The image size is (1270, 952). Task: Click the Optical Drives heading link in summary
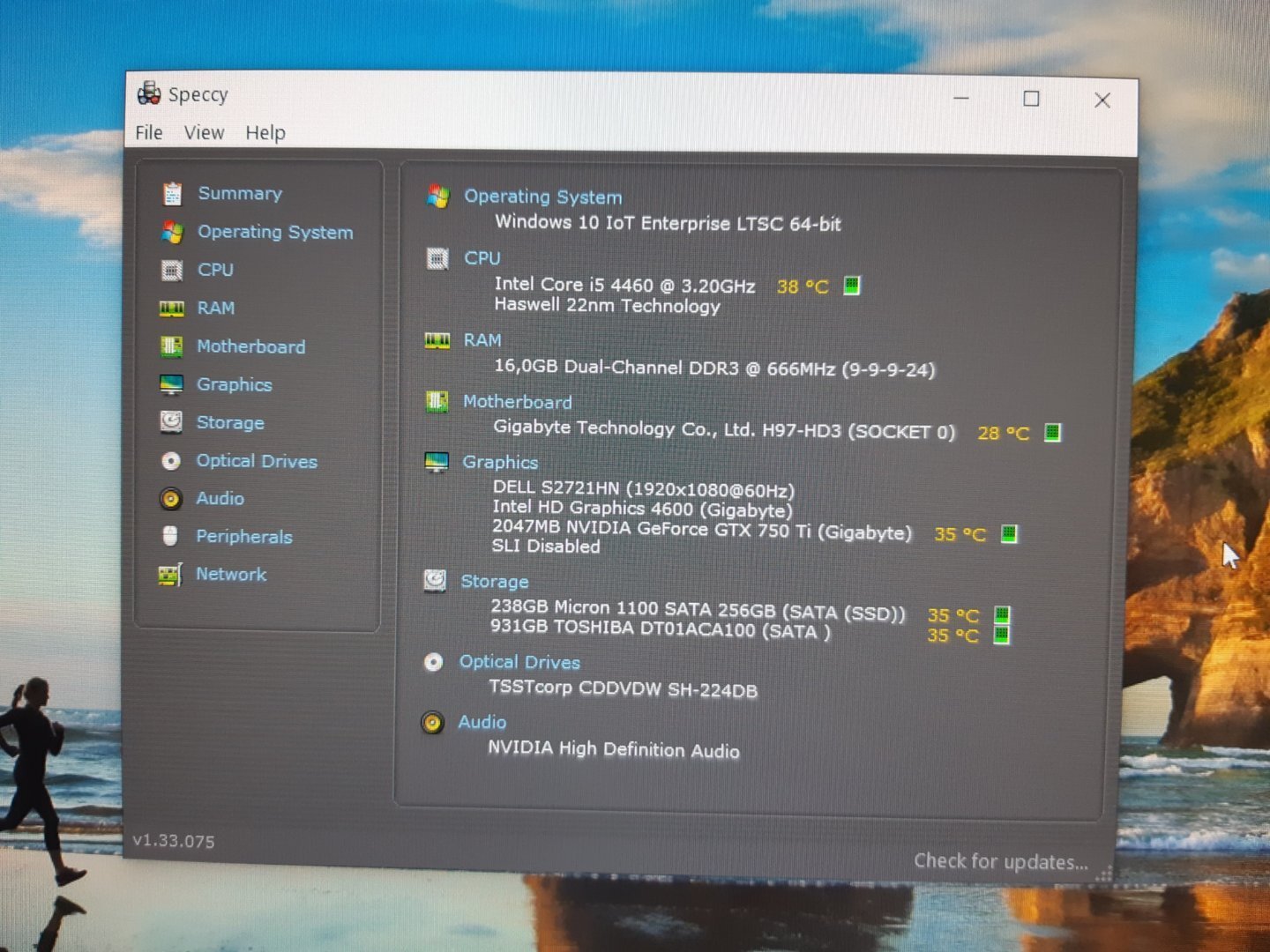[x=519, y=662]
